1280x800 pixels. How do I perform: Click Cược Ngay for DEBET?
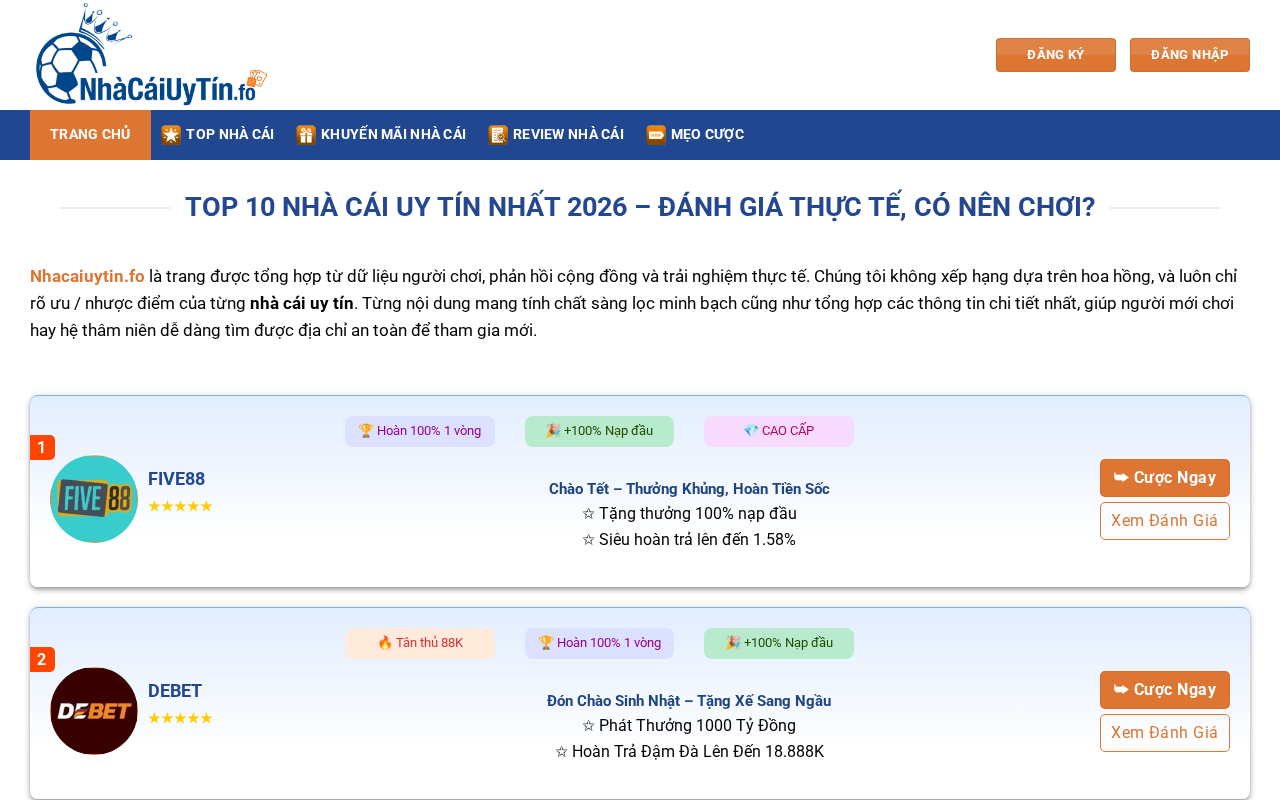click(x=1165, y=690)
